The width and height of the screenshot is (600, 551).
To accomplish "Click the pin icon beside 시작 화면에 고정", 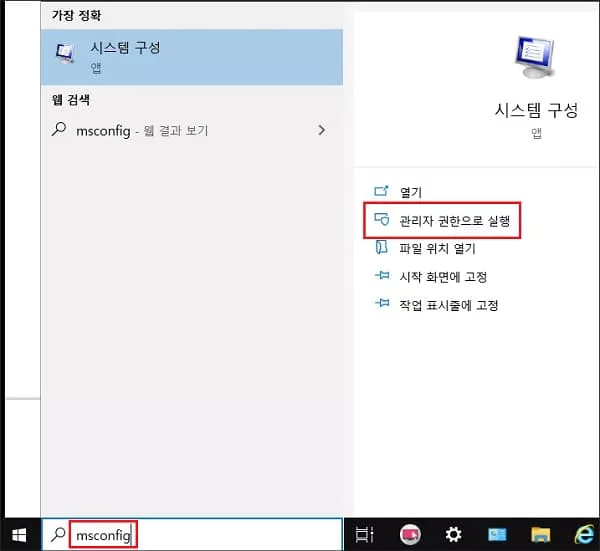I will pos(382,275).
